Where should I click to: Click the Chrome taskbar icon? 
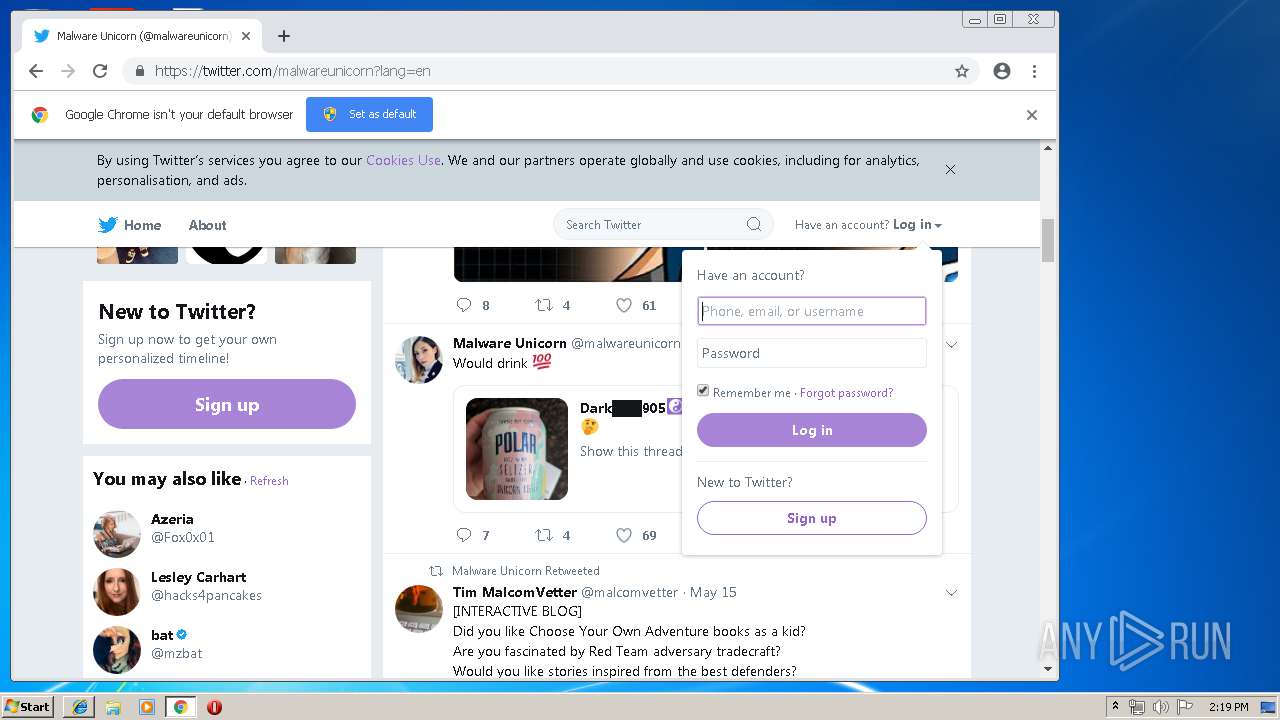[180, 707]
